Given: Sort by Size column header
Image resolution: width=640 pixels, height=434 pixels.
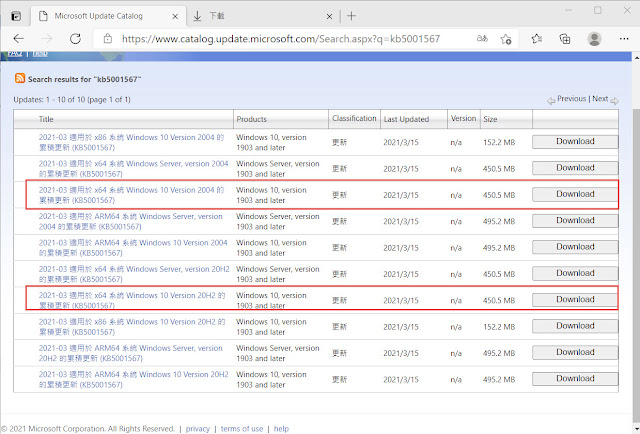Looking at the screenshot, I should pos(490,119).
